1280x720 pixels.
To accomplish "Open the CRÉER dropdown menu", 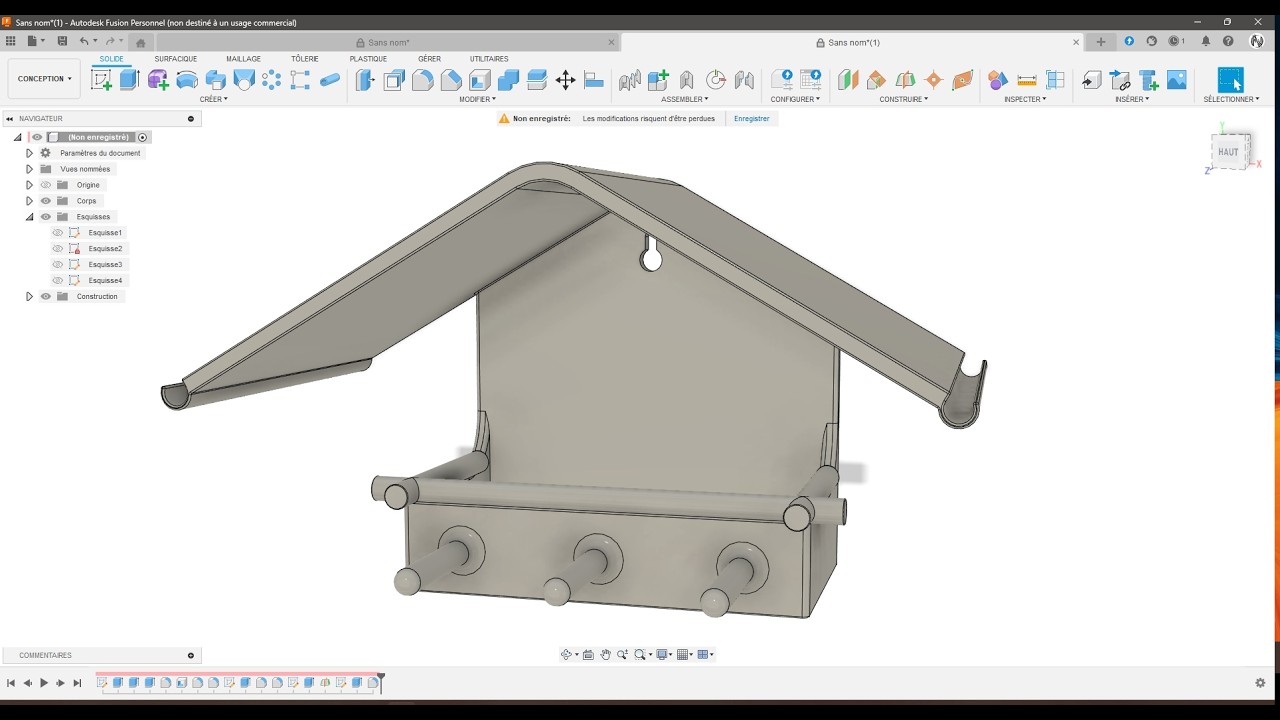I will (213, 99).
